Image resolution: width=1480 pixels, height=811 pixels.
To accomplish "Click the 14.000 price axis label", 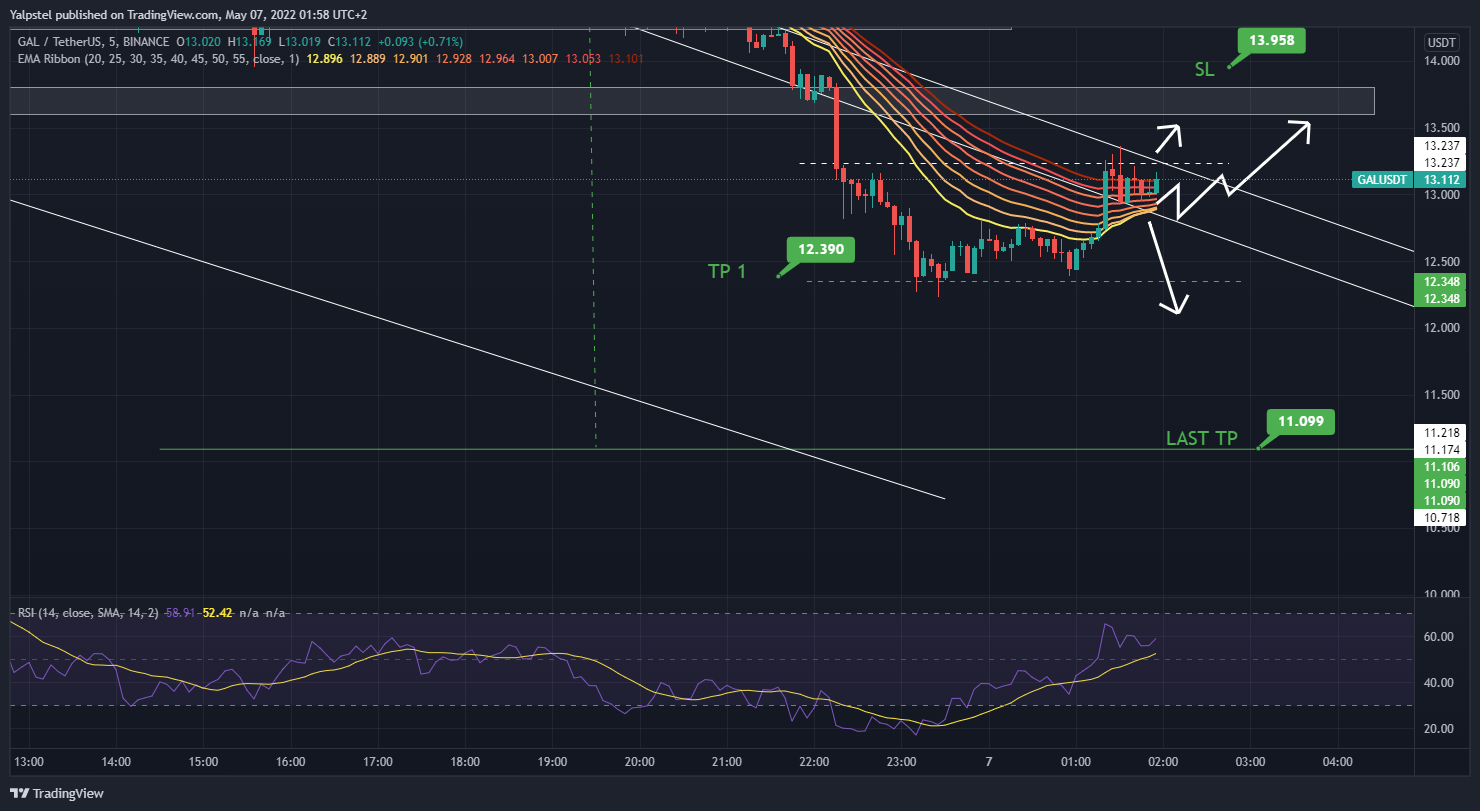I will click(1441, 61).
